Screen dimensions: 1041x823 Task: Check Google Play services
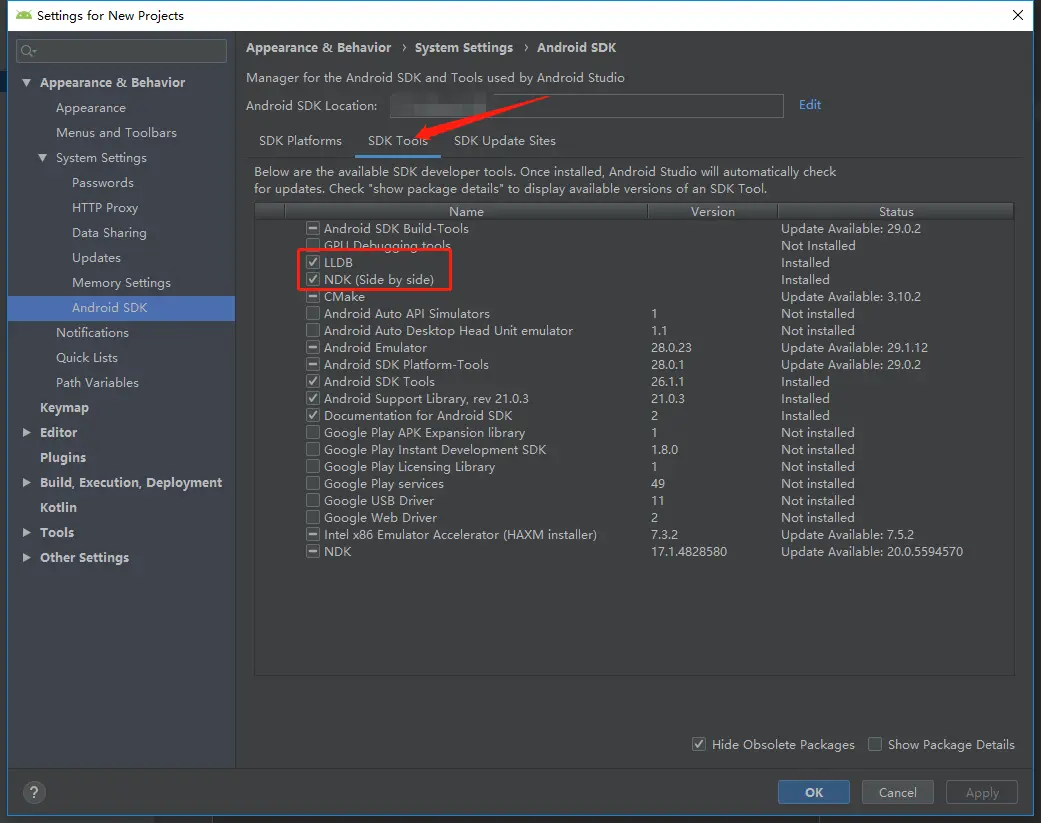[x=313, y=483]
